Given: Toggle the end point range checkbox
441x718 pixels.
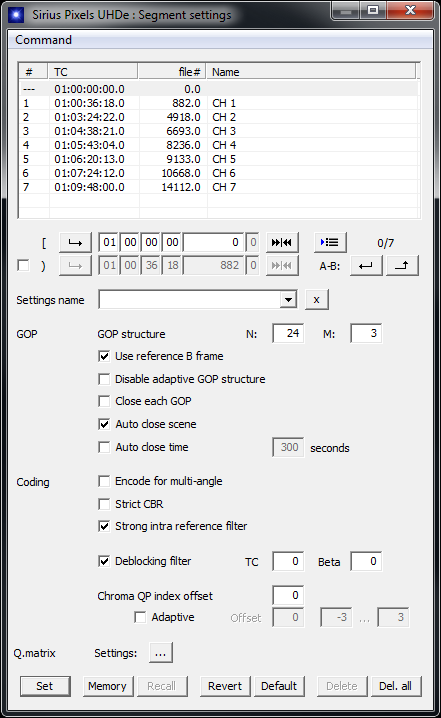Looking at the screenshot, I should click(23, 266).
